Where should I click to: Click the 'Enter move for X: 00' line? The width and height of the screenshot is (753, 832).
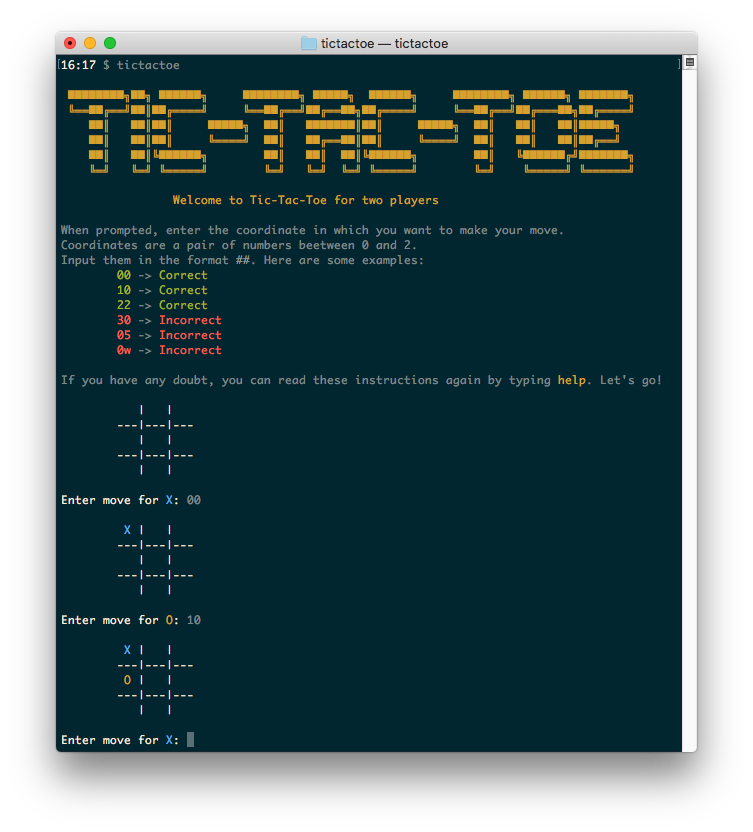[131, 500]
